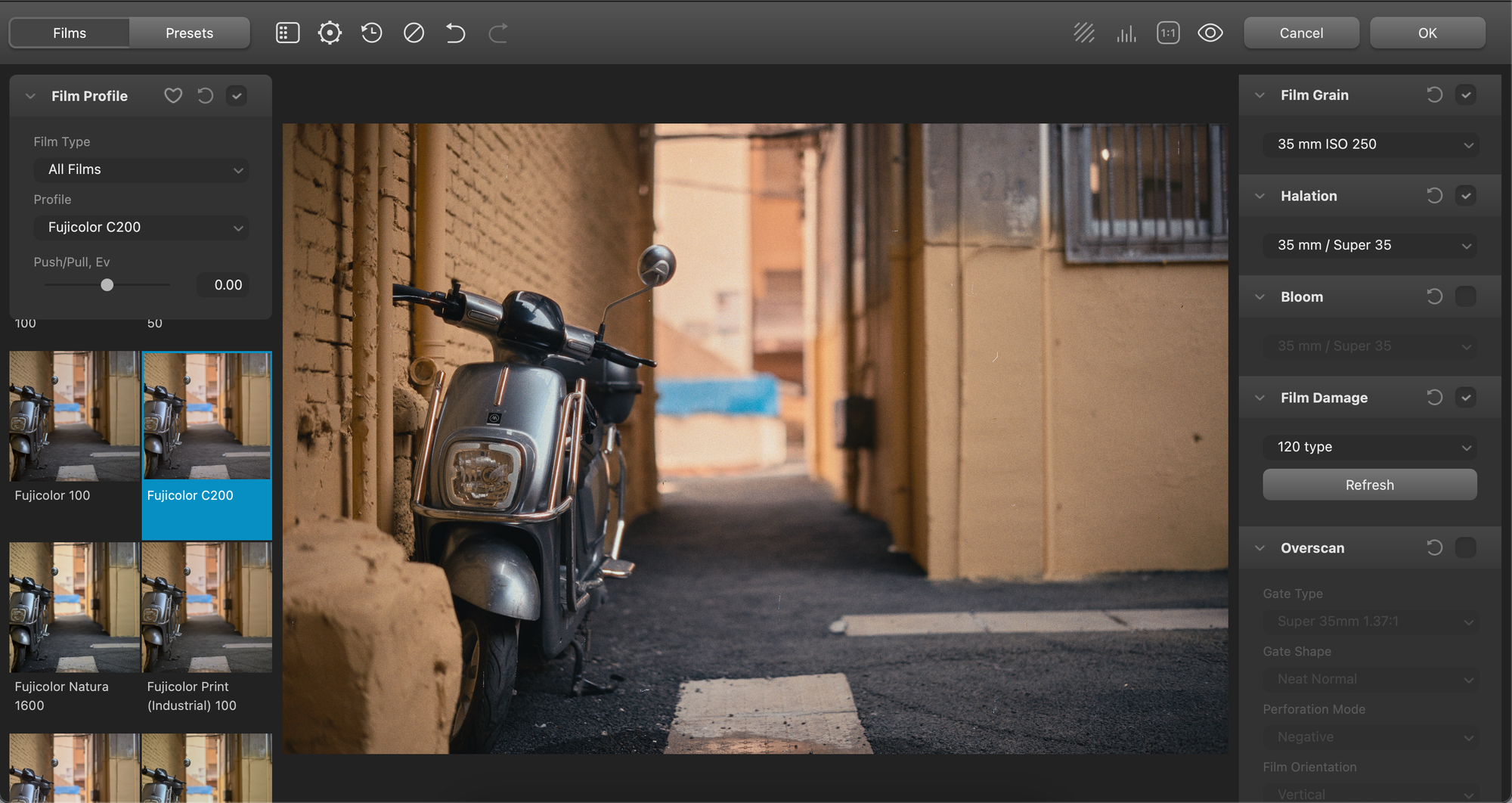Click the eye preview icon
This screenshot has width=1512, height=803.
click(x=1210, y=33)
